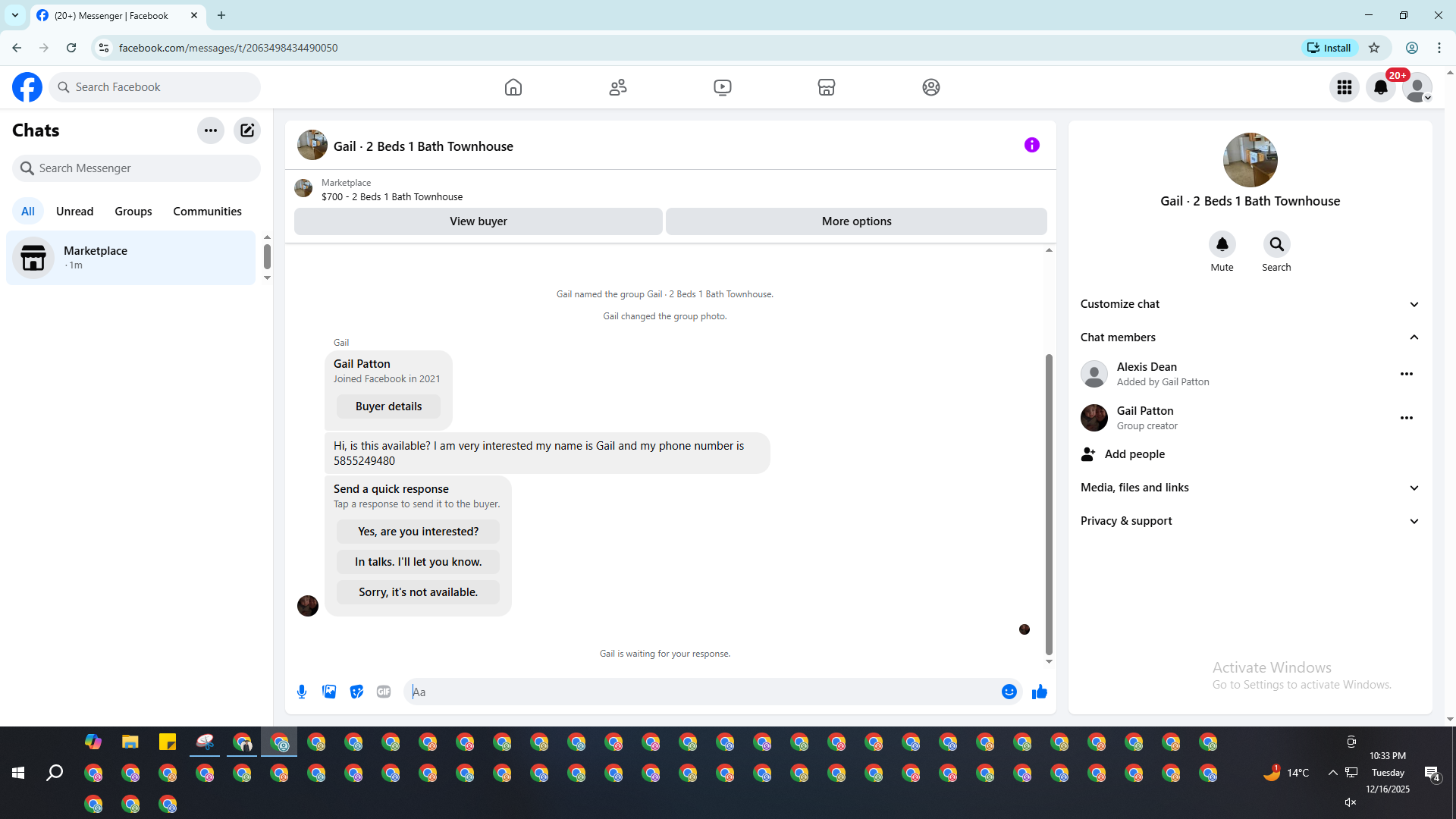Select the All chats tab
The width and height of the screenshot is (1456, 819).
pyautogui.click(x=28, y=212)
